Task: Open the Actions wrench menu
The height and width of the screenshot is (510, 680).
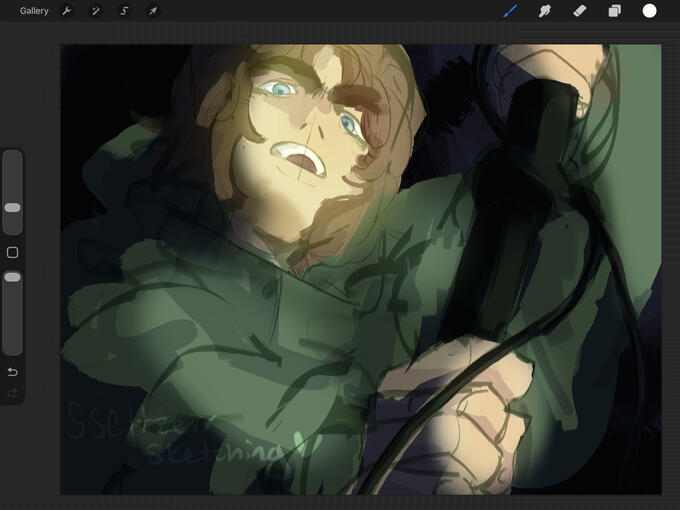Action: [67, 11]
